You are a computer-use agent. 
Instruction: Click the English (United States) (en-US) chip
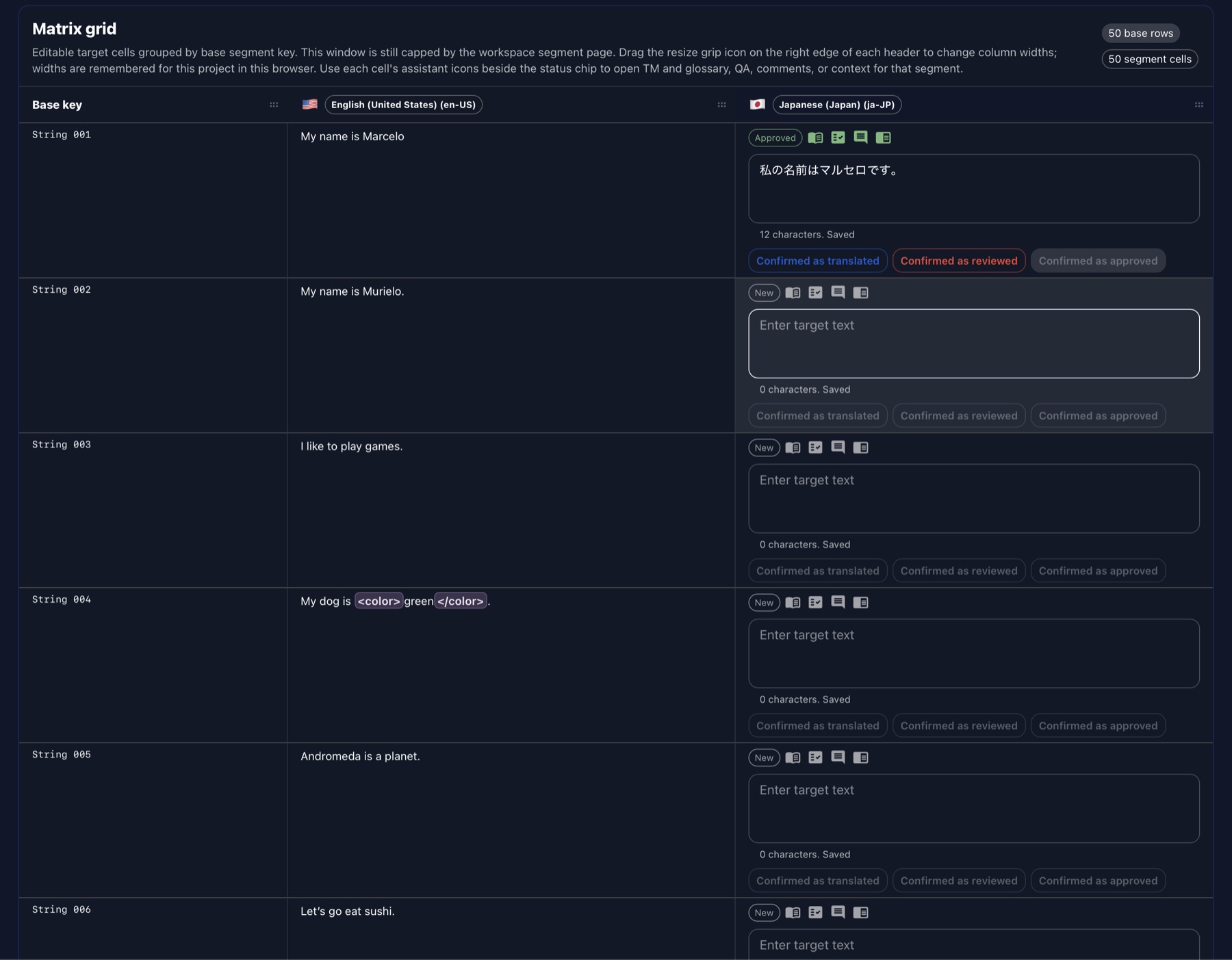tap(403, 105)
